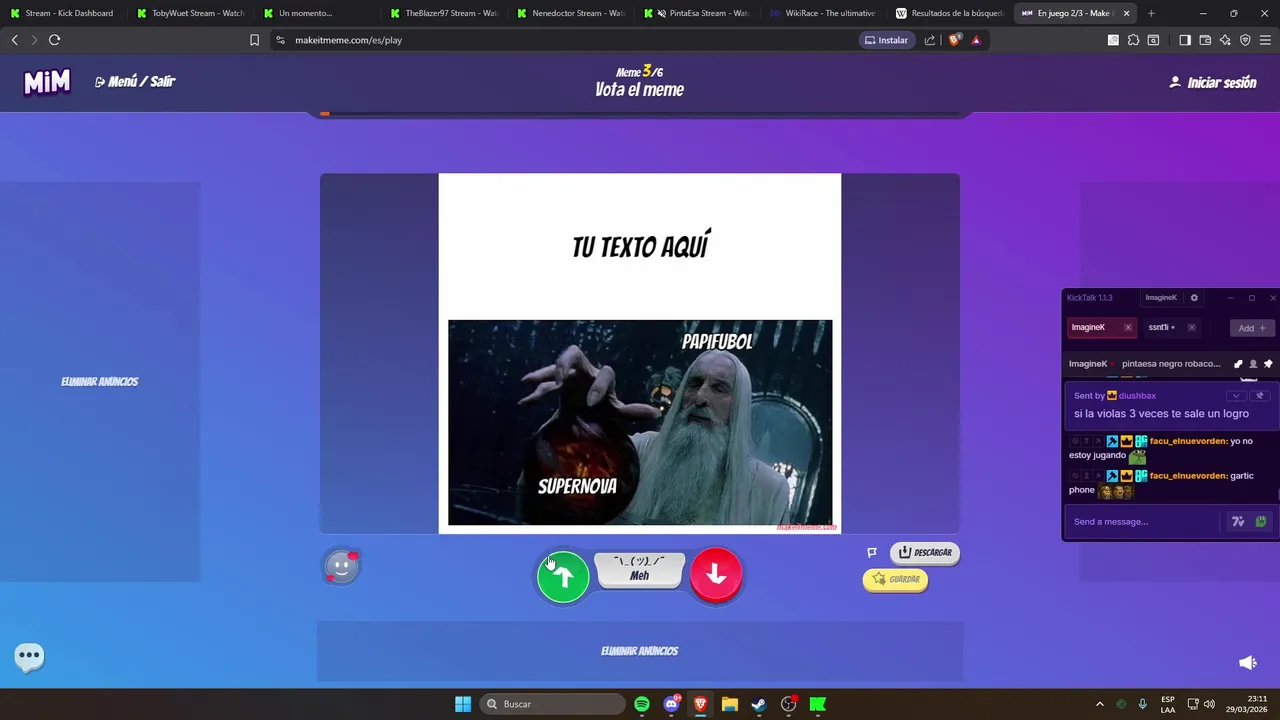Open the Brave Shields lion icon
The image size is (1280, 720).
(x=954, y=40)
